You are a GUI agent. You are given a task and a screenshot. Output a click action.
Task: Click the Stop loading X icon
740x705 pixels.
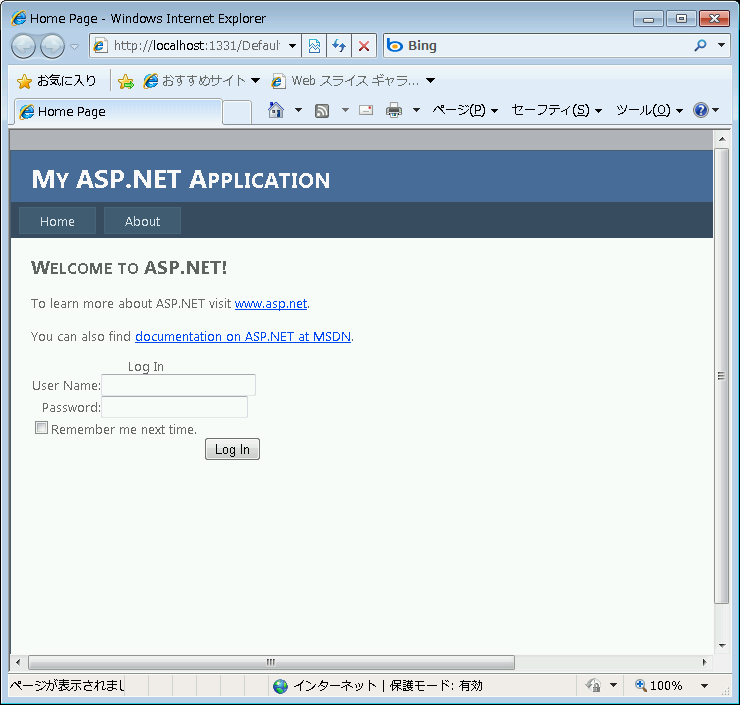(364, 46)
